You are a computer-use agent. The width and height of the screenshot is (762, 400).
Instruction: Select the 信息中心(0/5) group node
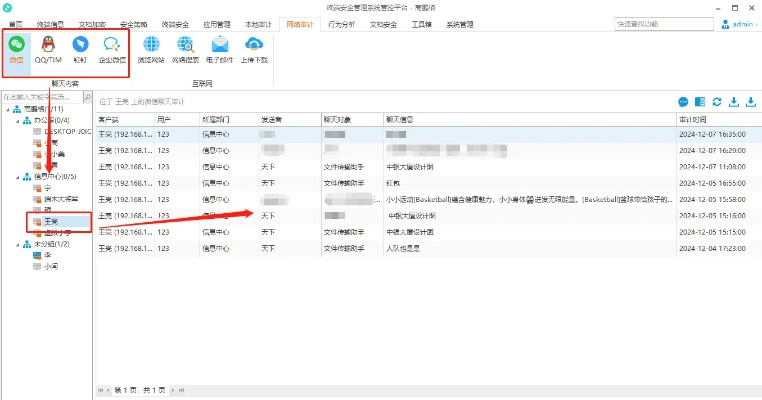[x=55, y=177]
